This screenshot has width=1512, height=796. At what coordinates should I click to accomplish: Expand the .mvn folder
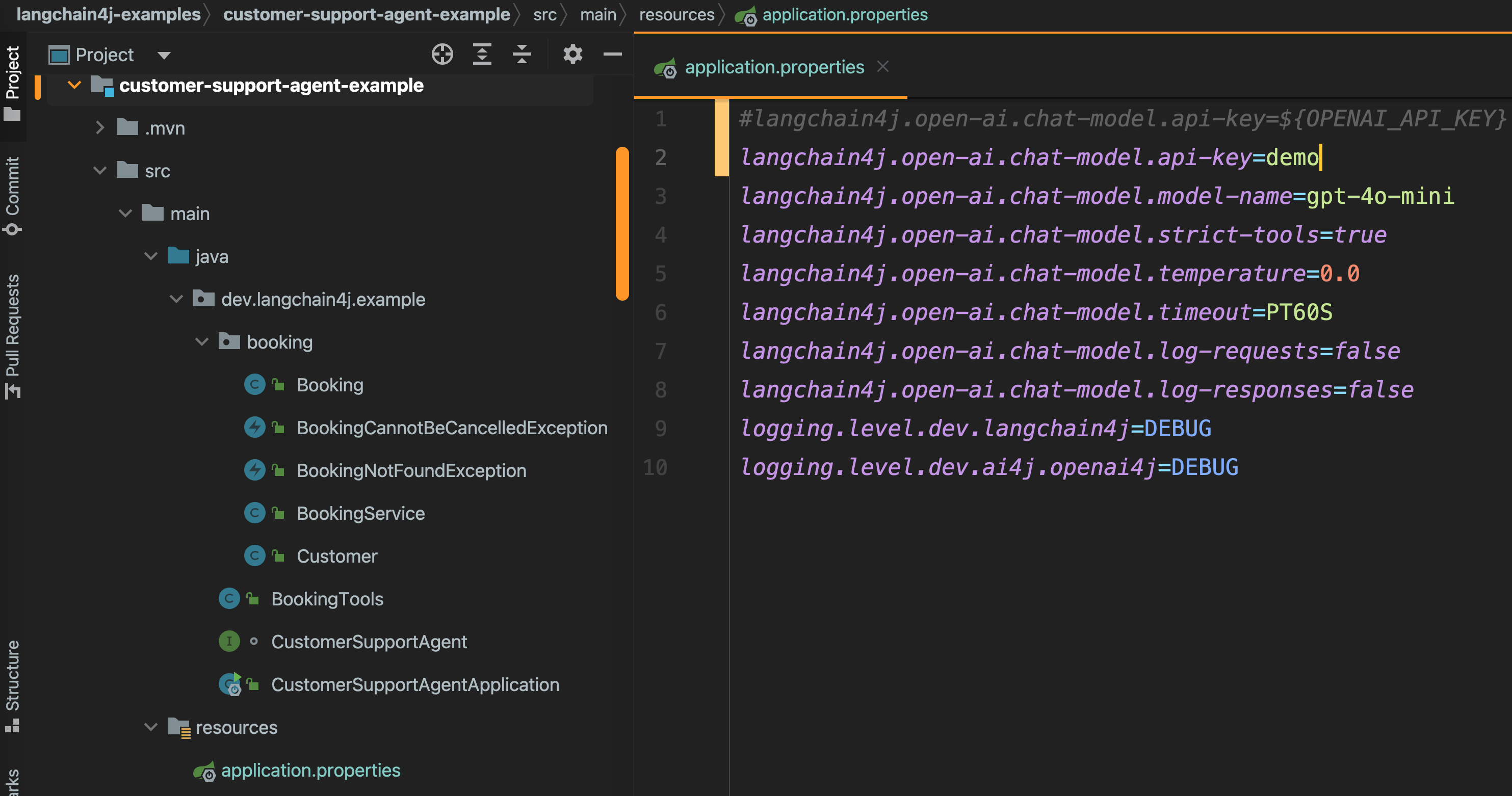pos(100,128)
